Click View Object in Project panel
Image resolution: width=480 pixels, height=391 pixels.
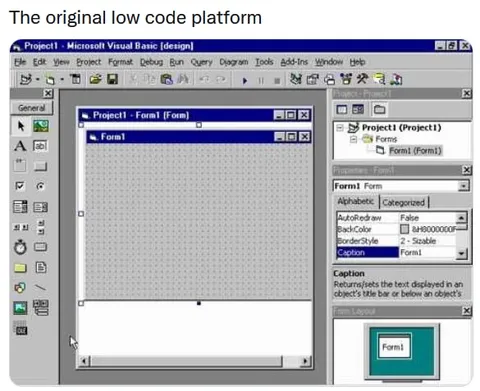(358, 109)
